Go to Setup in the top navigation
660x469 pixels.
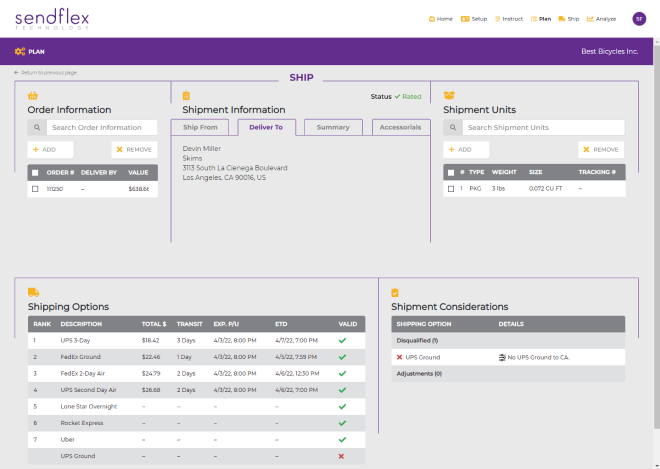[474, 19]
